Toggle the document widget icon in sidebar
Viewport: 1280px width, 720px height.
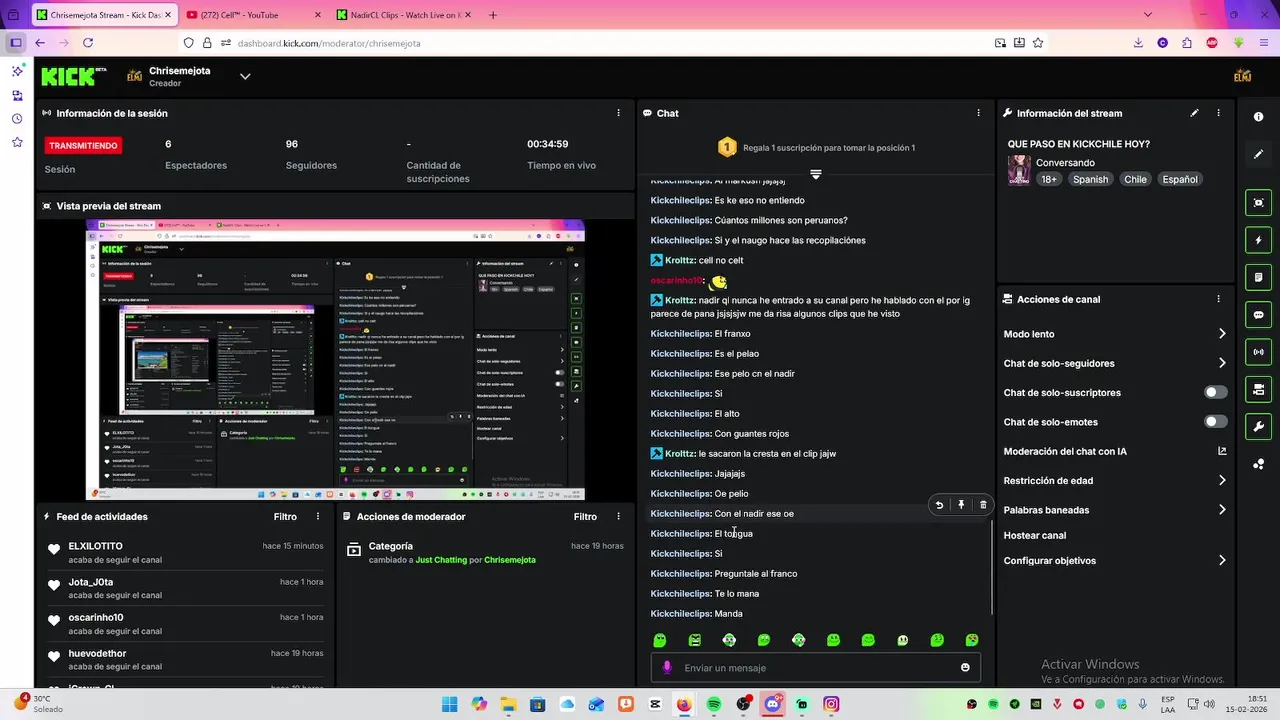[x=1258, y=277]
